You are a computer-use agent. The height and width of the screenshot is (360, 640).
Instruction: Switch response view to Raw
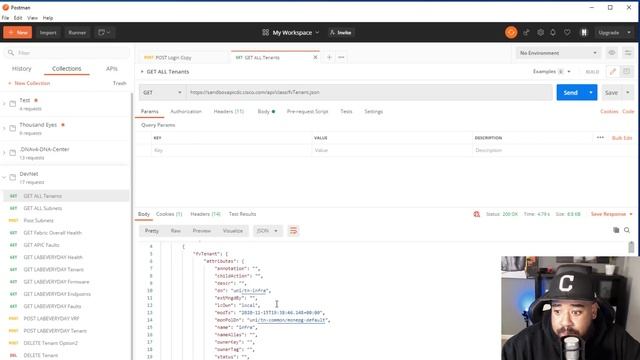(x=176, y=231)
